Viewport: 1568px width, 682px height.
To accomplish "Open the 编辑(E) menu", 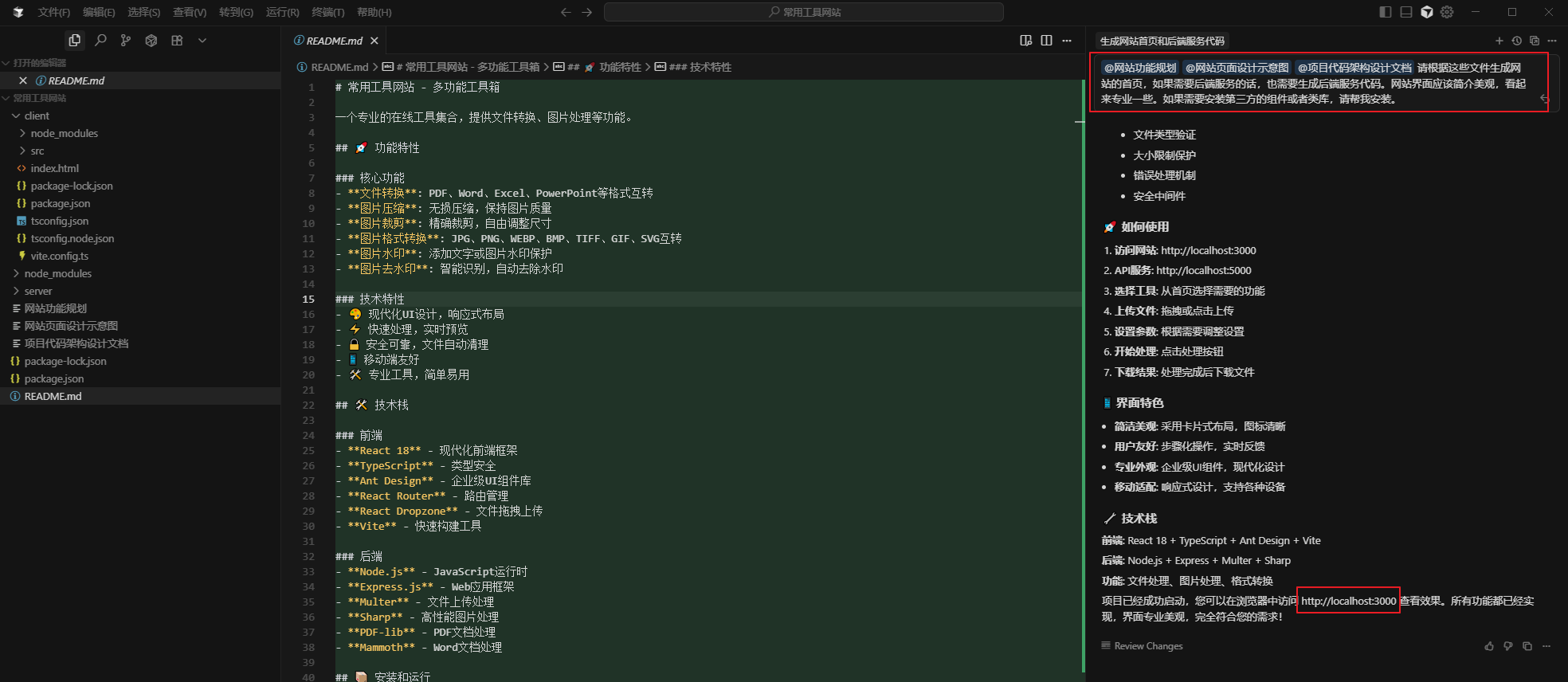I will tap(99, 12).
